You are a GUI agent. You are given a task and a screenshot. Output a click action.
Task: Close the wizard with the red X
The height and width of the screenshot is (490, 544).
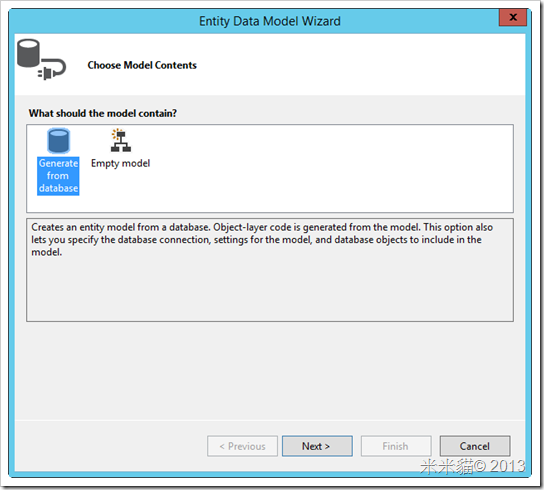point(513,17)
